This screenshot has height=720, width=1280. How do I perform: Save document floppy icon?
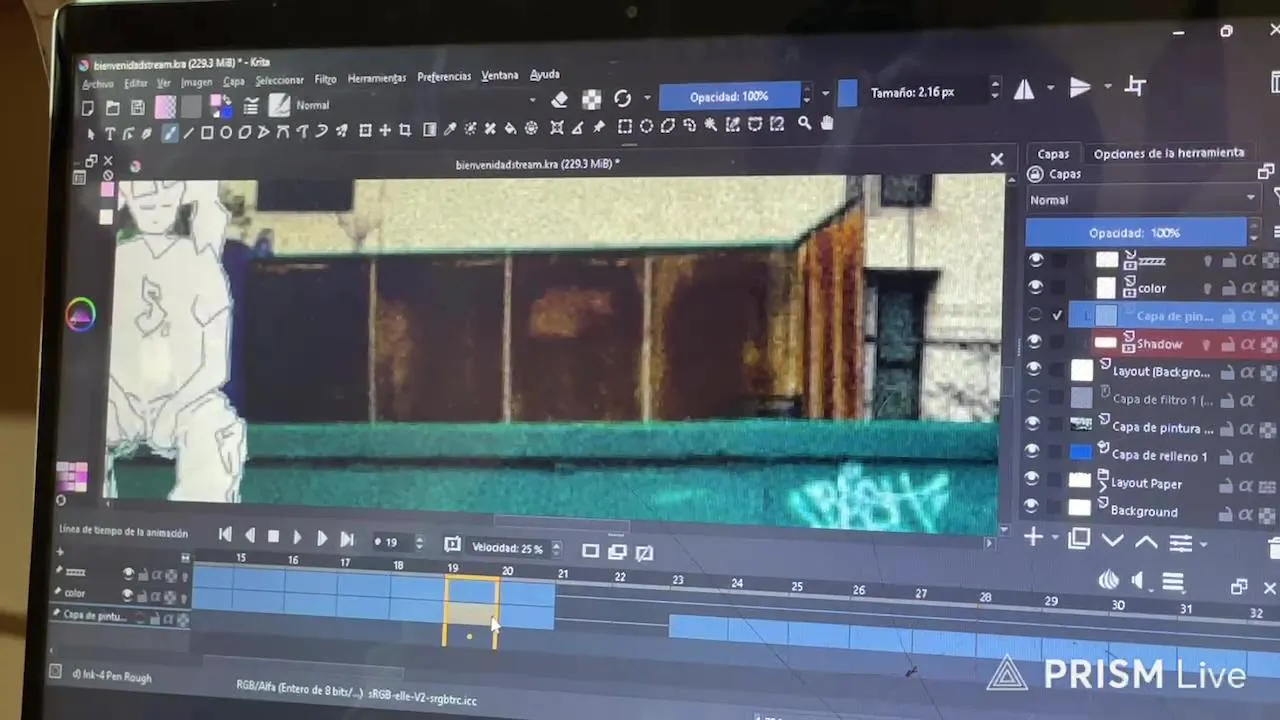(138, 108)
